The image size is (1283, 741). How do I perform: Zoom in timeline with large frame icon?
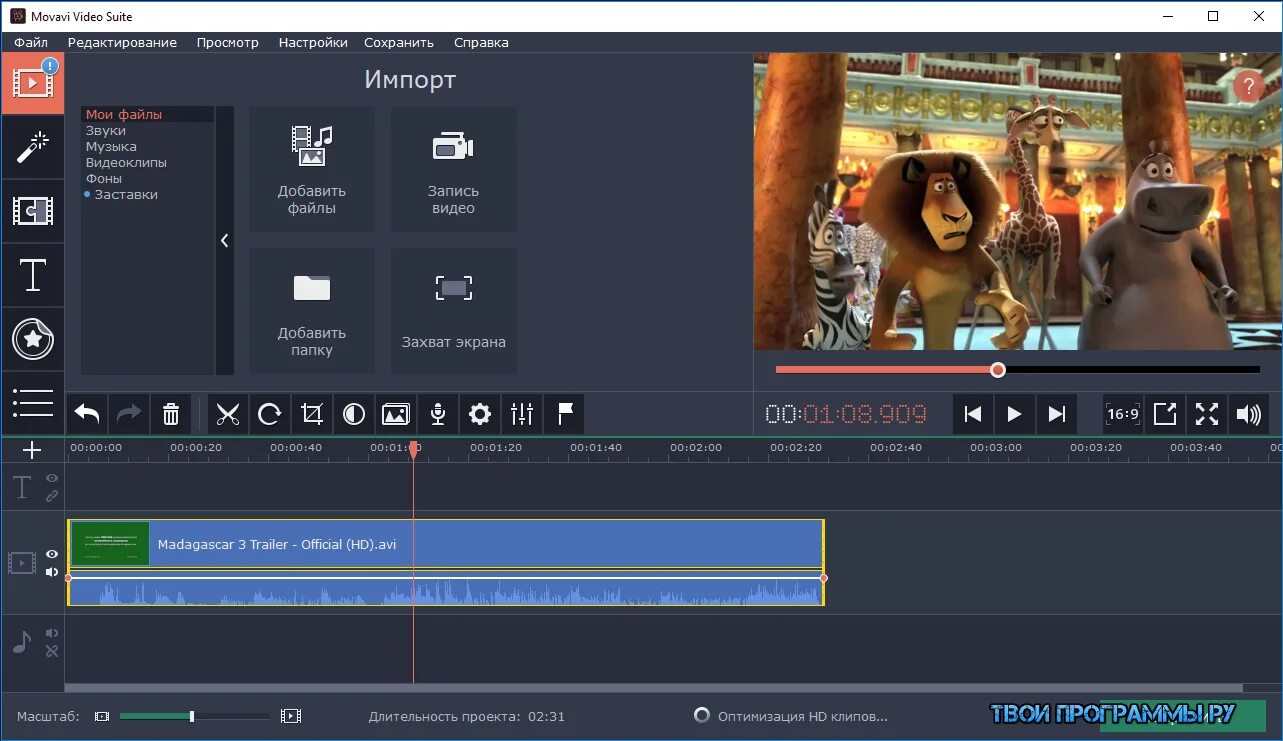click(291, 716)
